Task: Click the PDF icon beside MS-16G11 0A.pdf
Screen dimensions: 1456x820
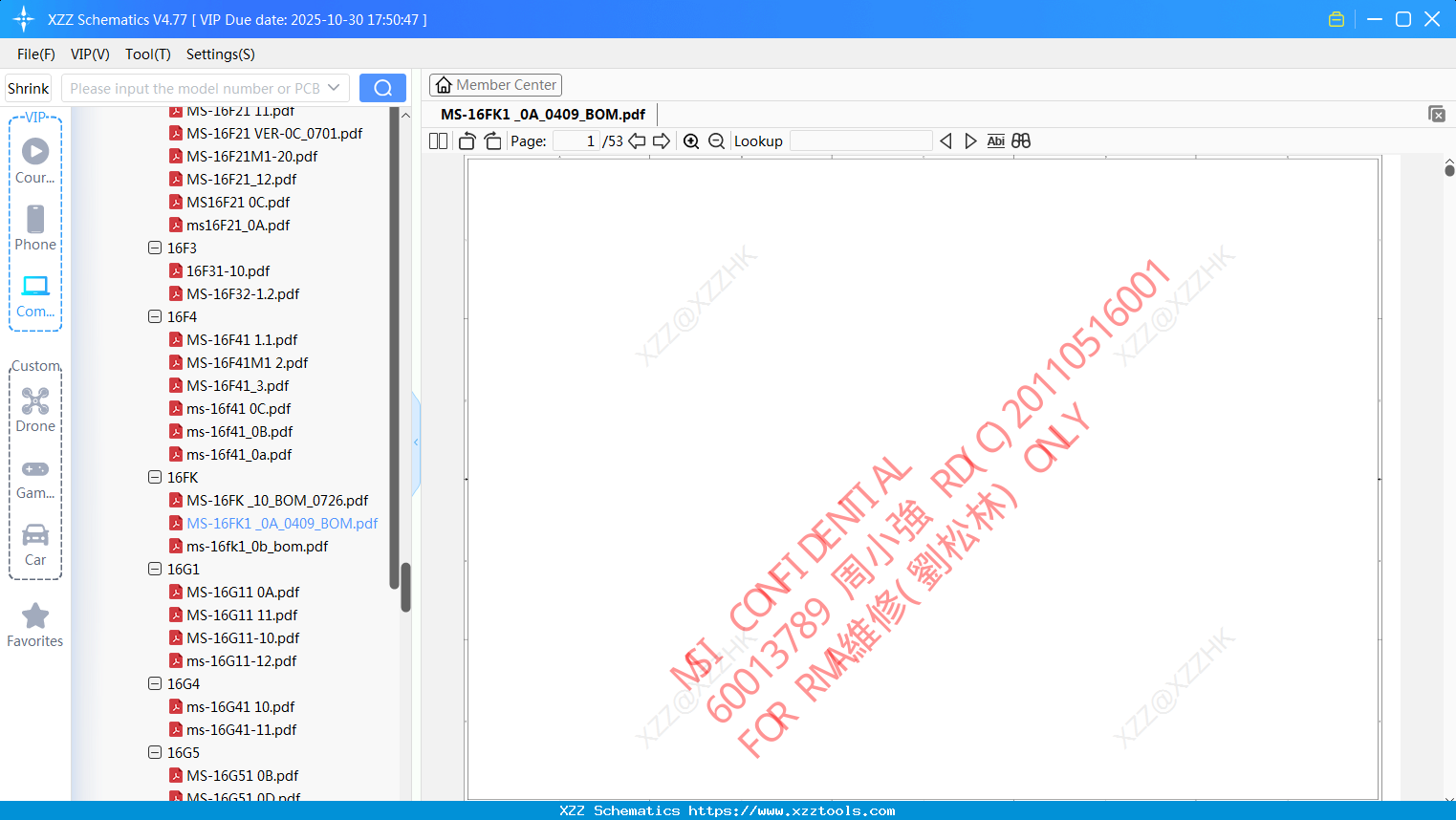Action: point(176,592)
